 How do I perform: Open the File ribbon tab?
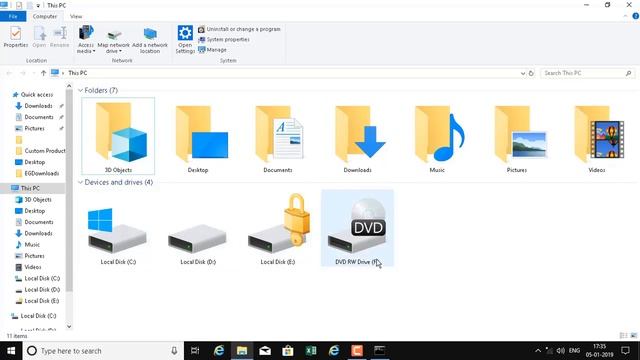(13, 16)
